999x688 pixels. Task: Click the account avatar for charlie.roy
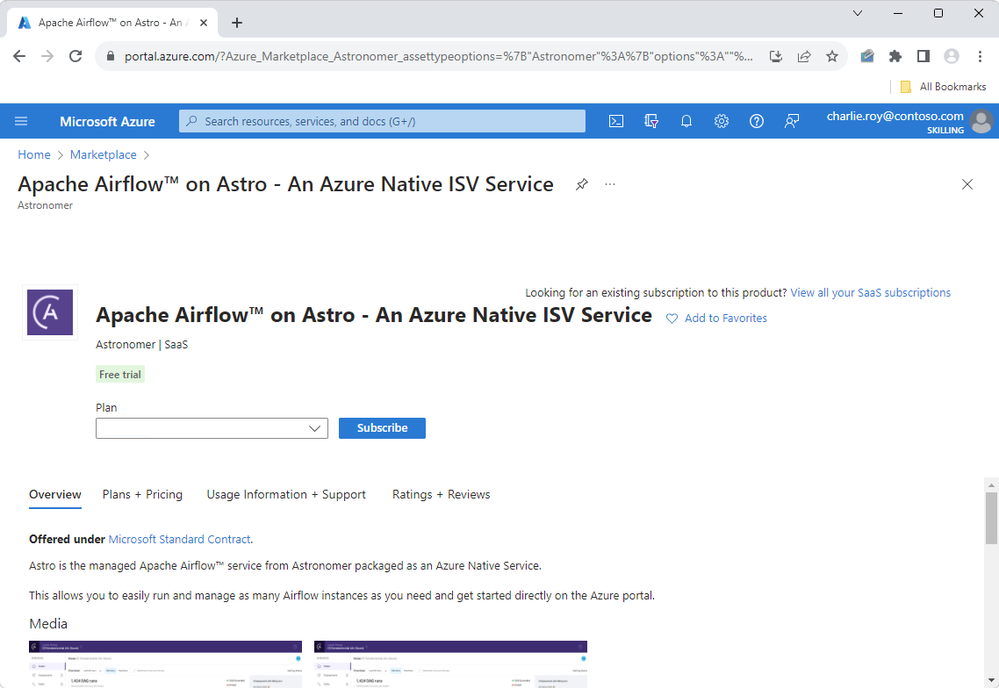pyautogui.click(x=981, y=121)
